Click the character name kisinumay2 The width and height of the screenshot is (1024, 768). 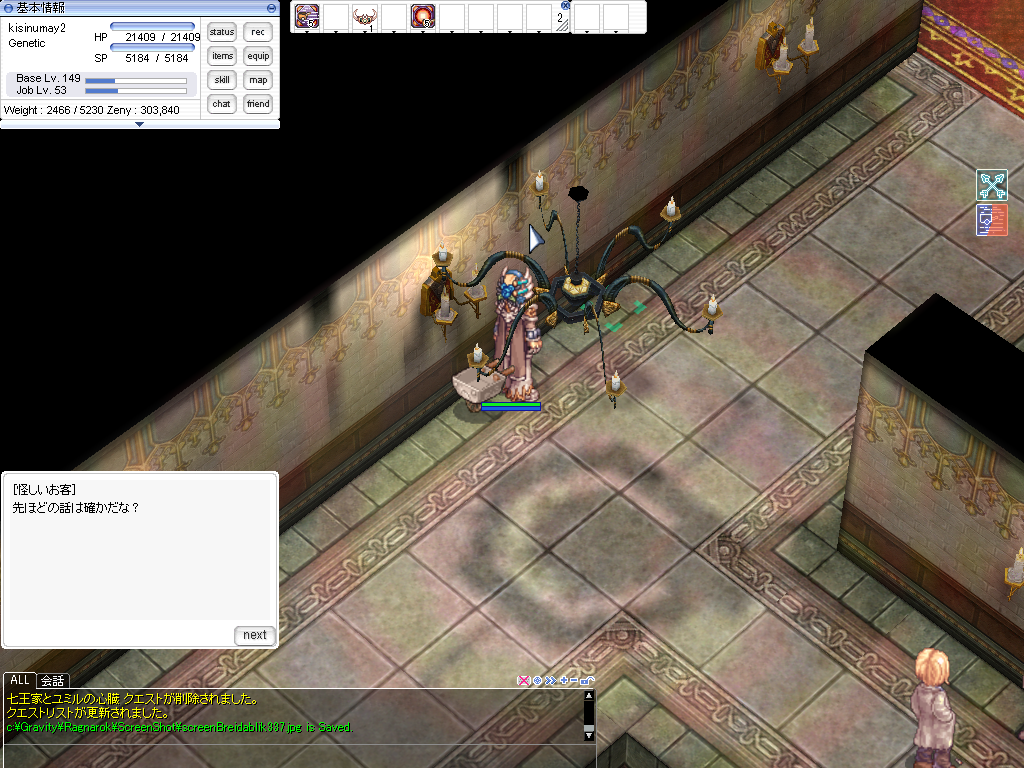pyautogui.click(x=37, y=29)
